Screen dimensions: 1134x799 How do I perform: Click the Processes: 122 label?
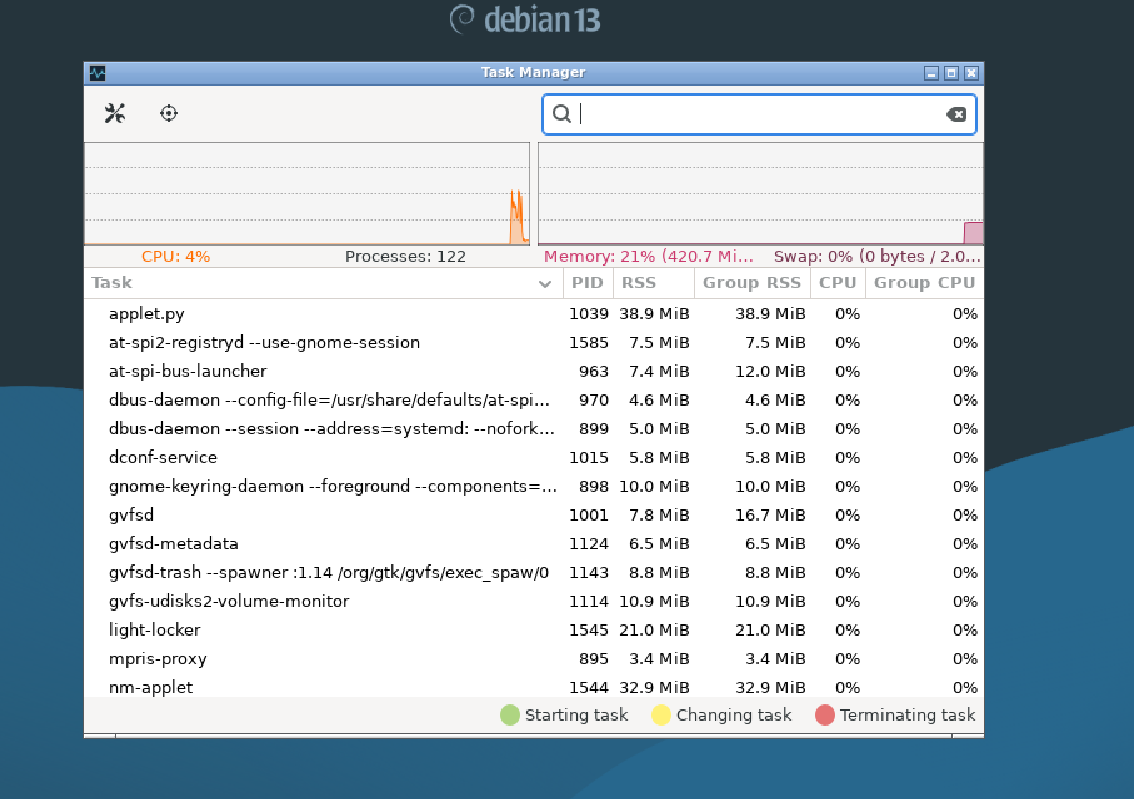(x=405, y=257)
